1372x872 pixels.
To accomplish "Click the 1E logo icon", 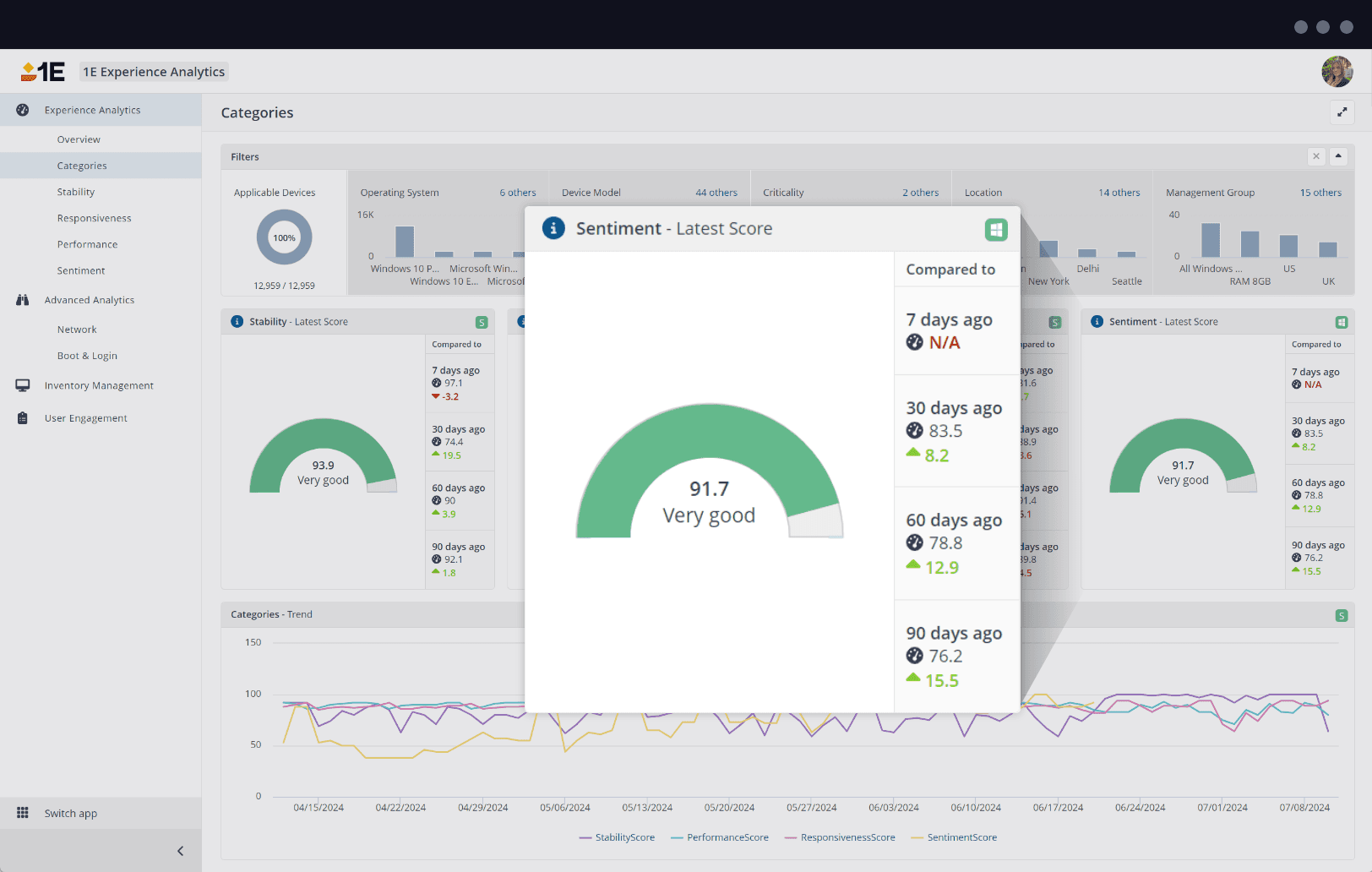I will [x=42, y=72].
